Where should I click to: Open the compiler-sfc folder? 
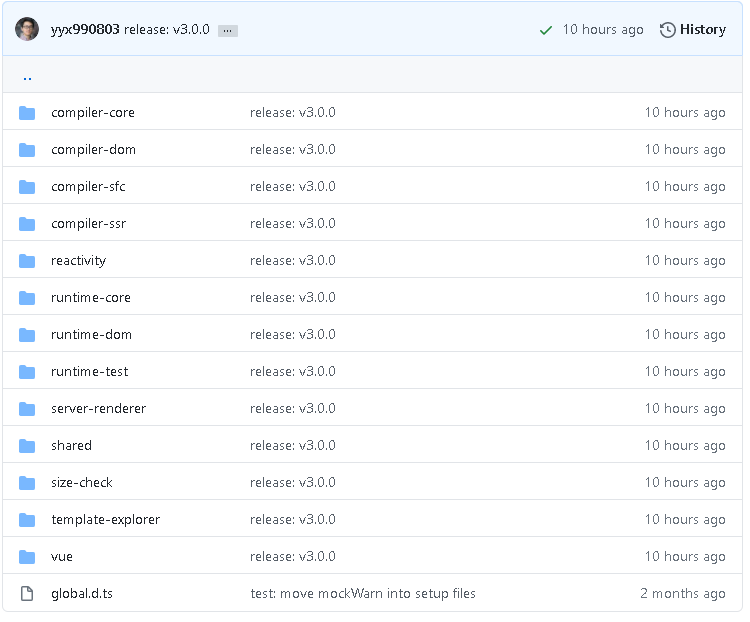click(x=88, y=187)
